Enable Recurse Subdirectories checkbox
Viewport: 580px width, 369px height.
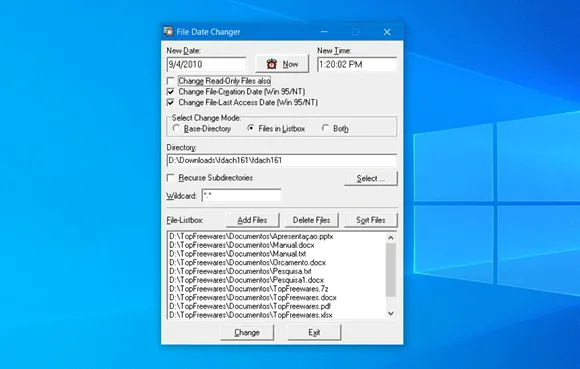[x=171, y=178]
